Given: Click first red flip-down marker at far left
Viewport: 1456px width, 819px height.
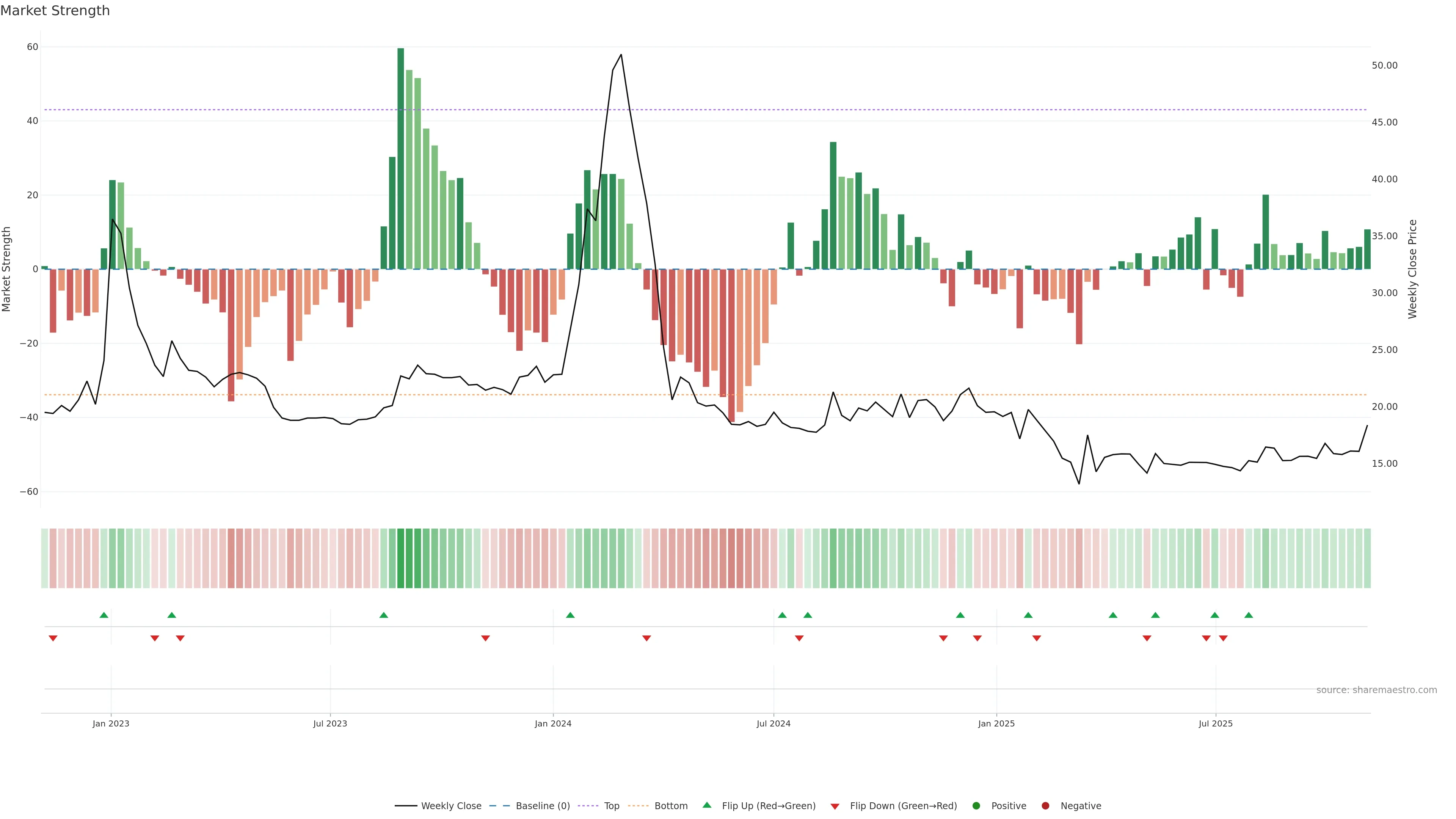Looking at the screenshot, I should click(53, 638).
